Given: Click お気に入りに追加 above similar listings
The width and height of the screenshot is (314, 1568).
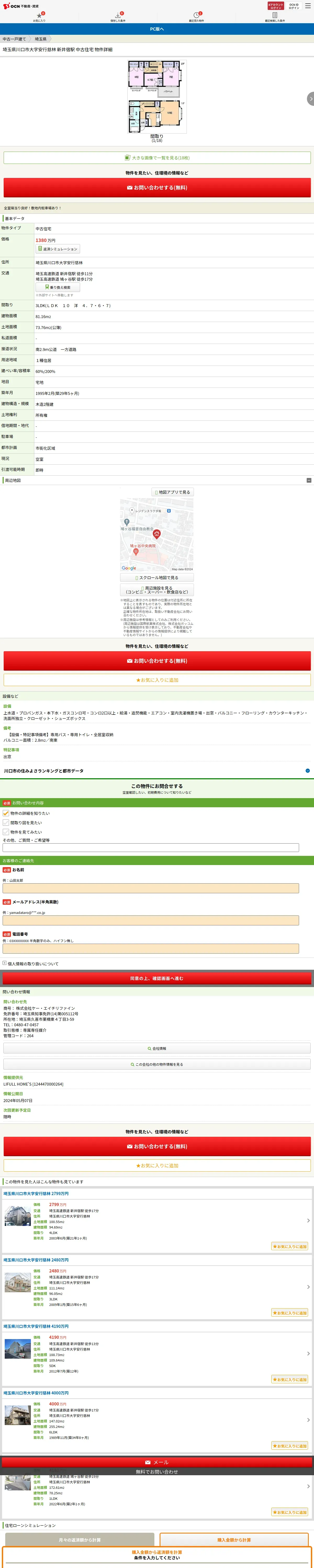Looking at the screenshot, I should click(157, 1166).
